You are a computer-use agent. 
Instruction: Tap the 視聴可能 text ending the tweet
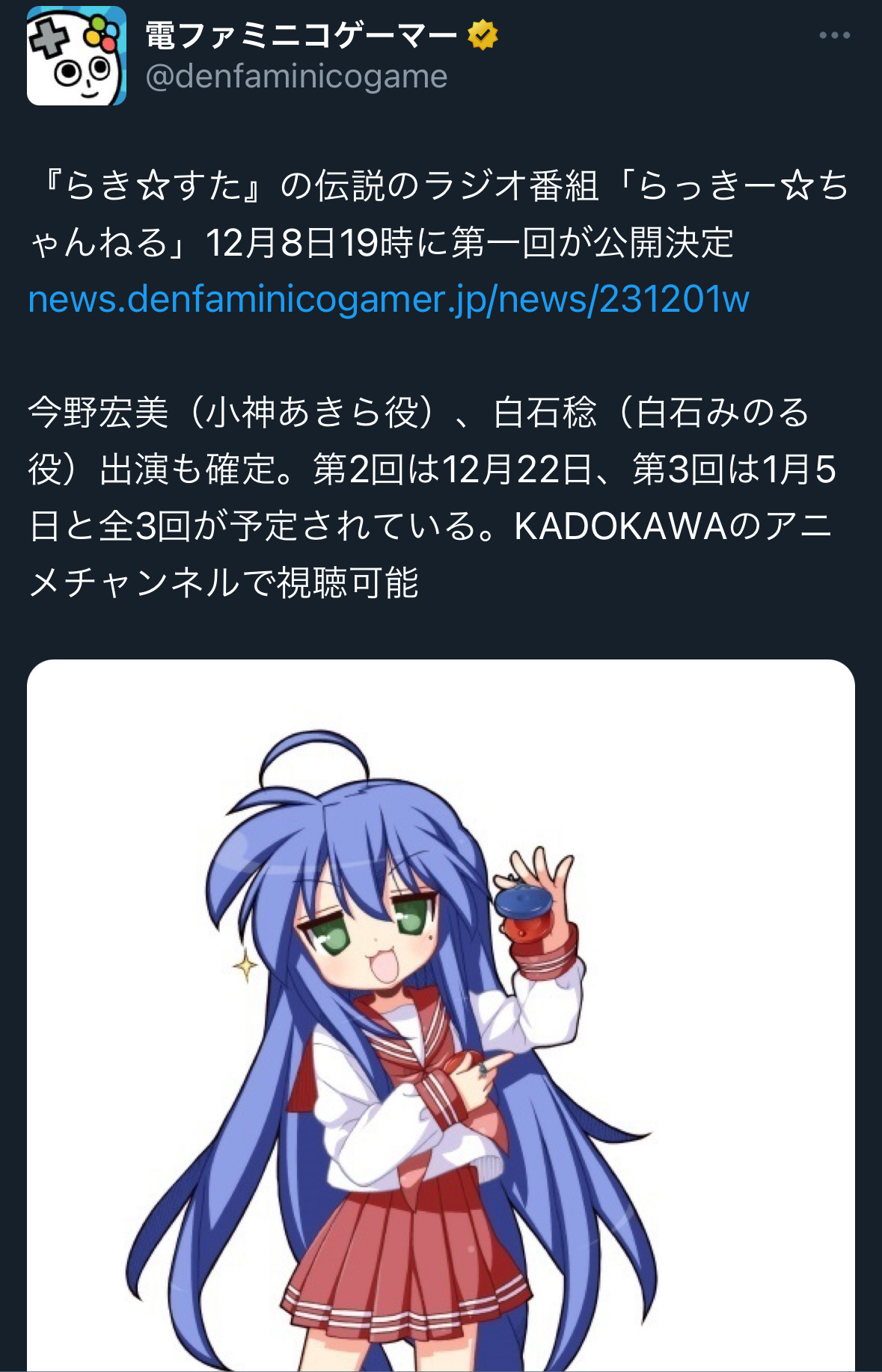[348, 582]
